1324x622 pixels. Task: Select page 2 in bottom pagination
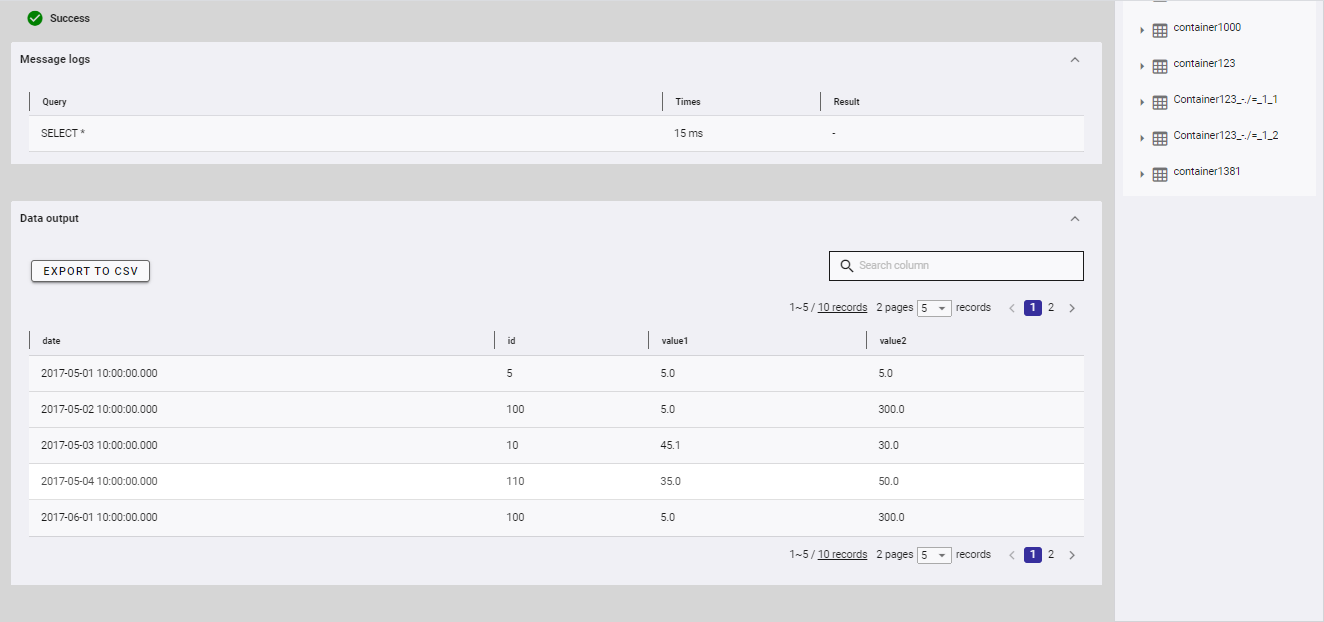1051,555
